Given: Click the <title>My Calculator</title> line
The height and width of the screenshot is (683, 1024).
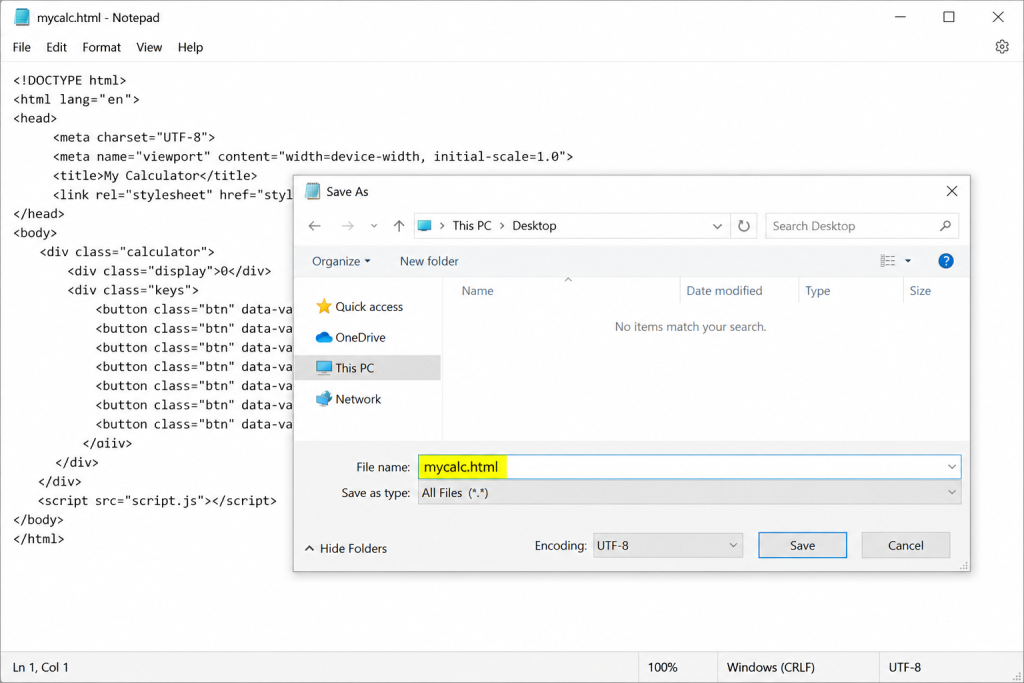Looking at the screenshot, I should 155,176.
